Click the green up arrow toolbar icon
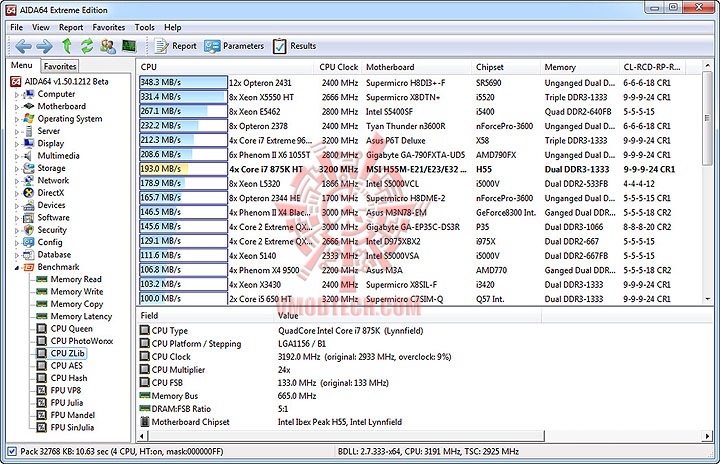The width and height of the screenshot is (720, 464). (67, 46)
